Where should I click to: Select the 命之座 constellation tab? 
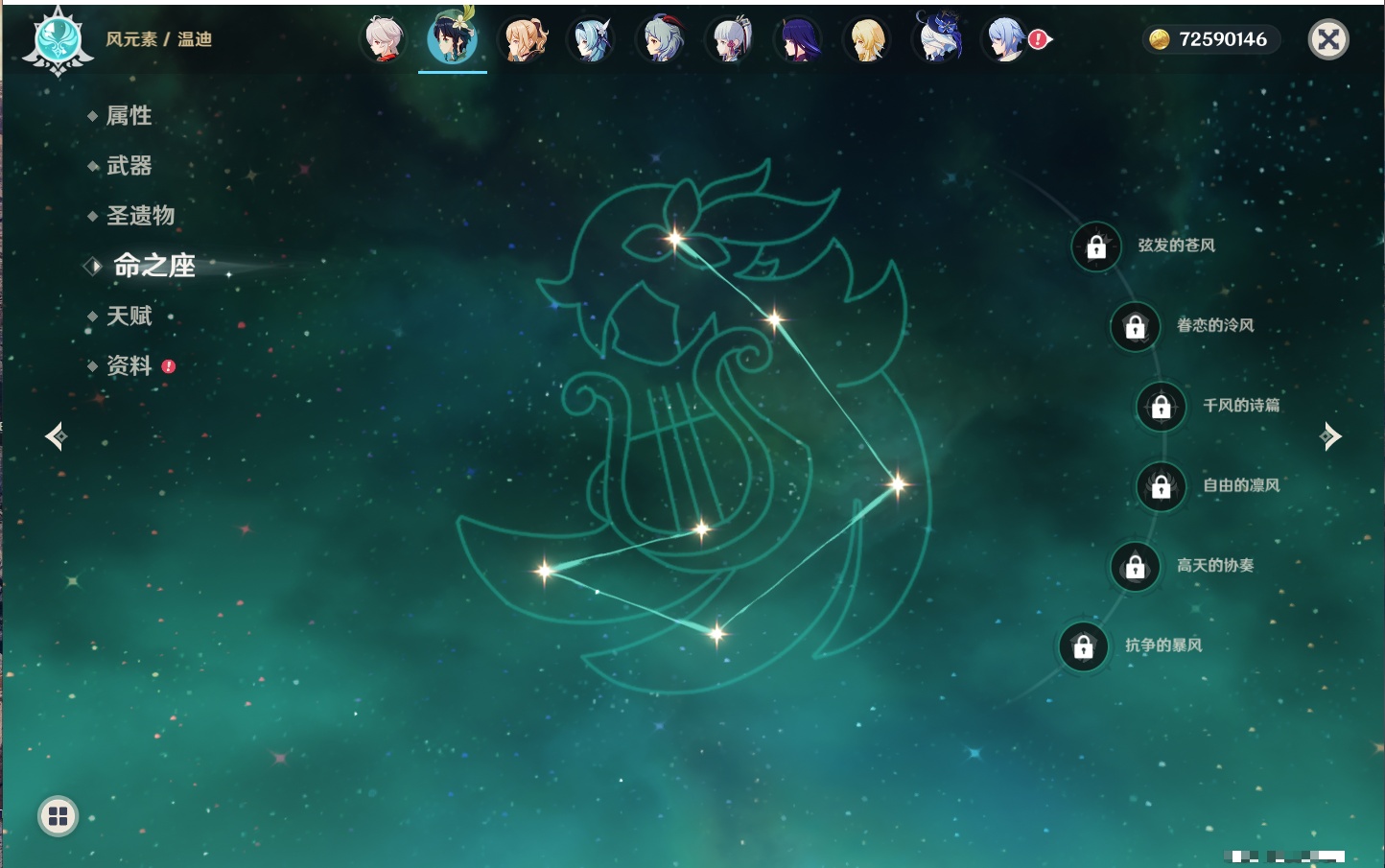[153, 266]
